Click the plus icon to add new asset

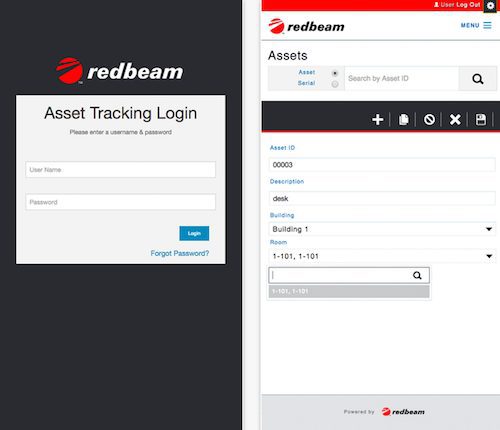[377, 119]
